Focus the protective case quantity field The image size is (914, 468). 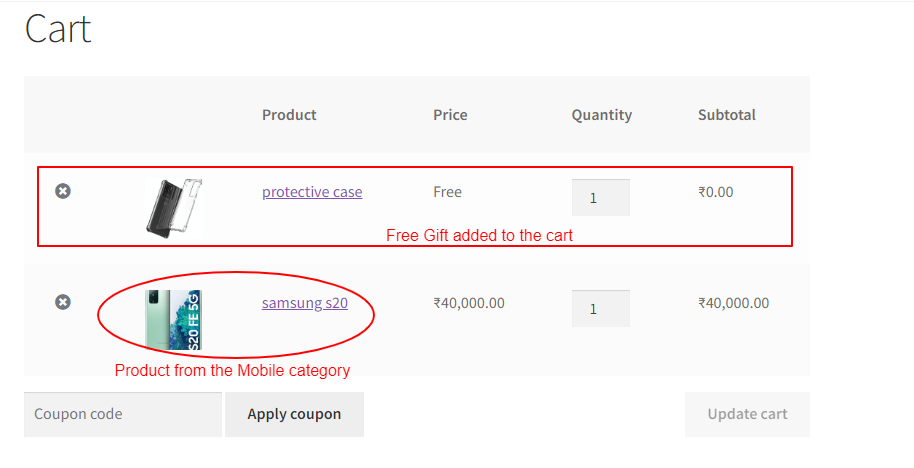pyautogui.click(x=600, y=198)
